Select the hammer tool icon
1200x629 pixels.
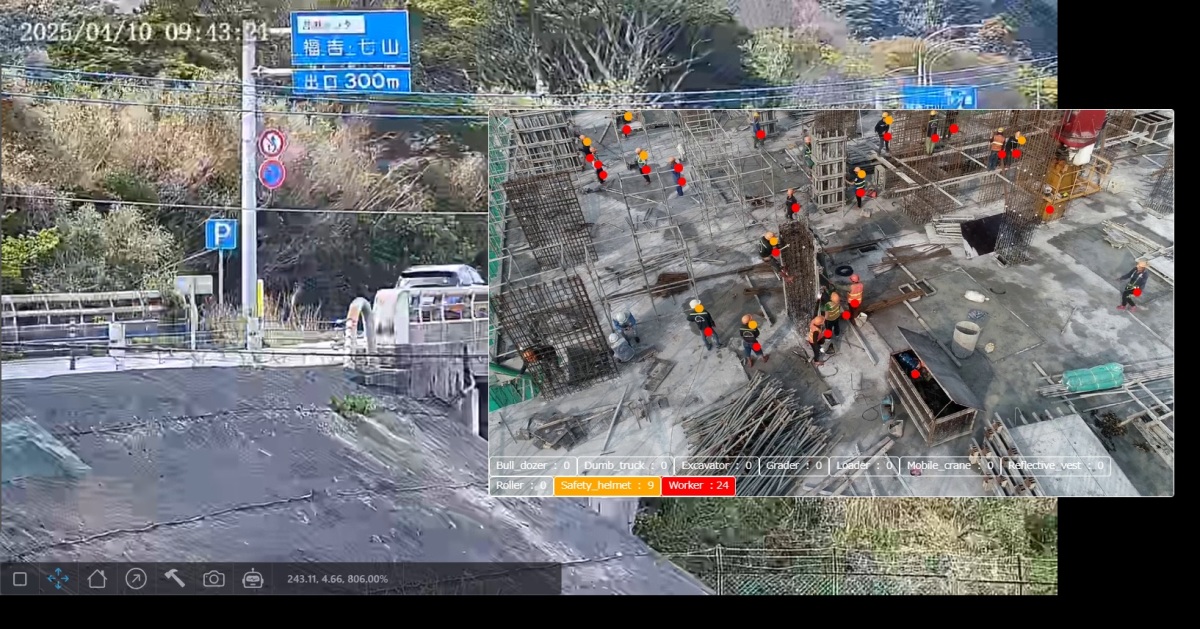click(x=175, y=578)
